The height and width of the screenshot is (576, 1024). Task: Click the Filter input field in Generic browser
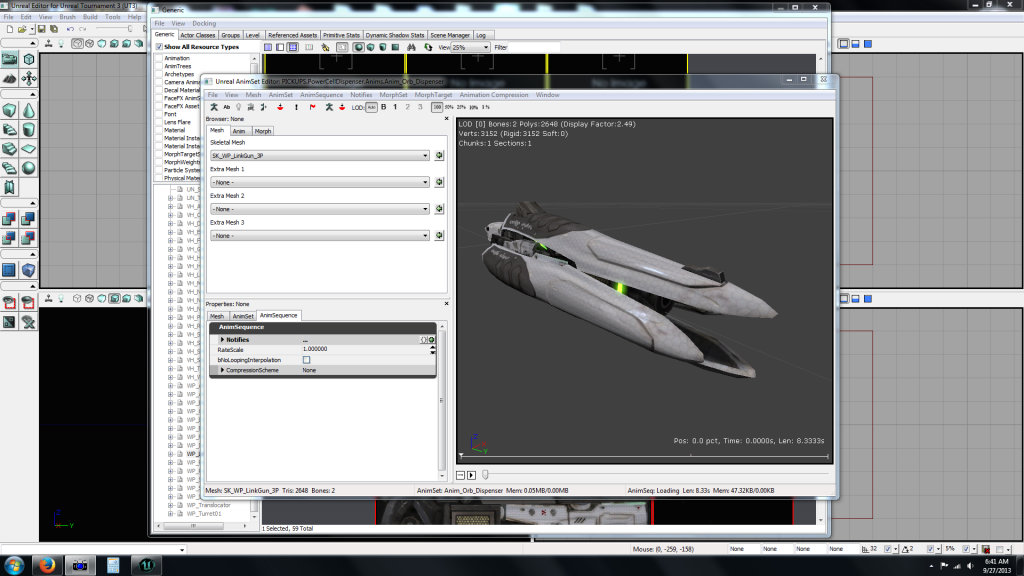534,47
